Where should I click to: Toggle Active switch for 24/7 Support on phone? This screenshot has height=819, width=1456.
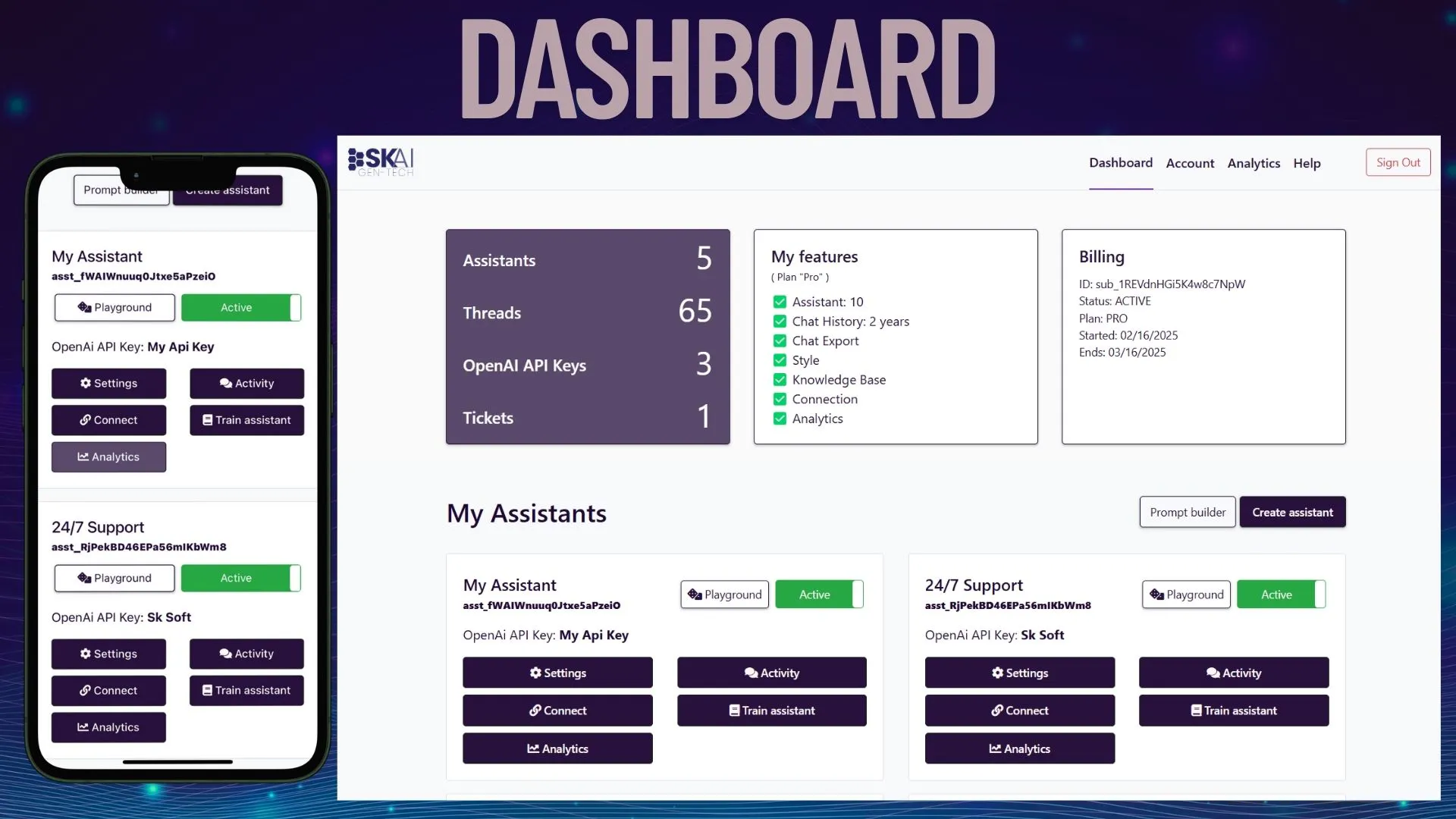tap(241, 578)
